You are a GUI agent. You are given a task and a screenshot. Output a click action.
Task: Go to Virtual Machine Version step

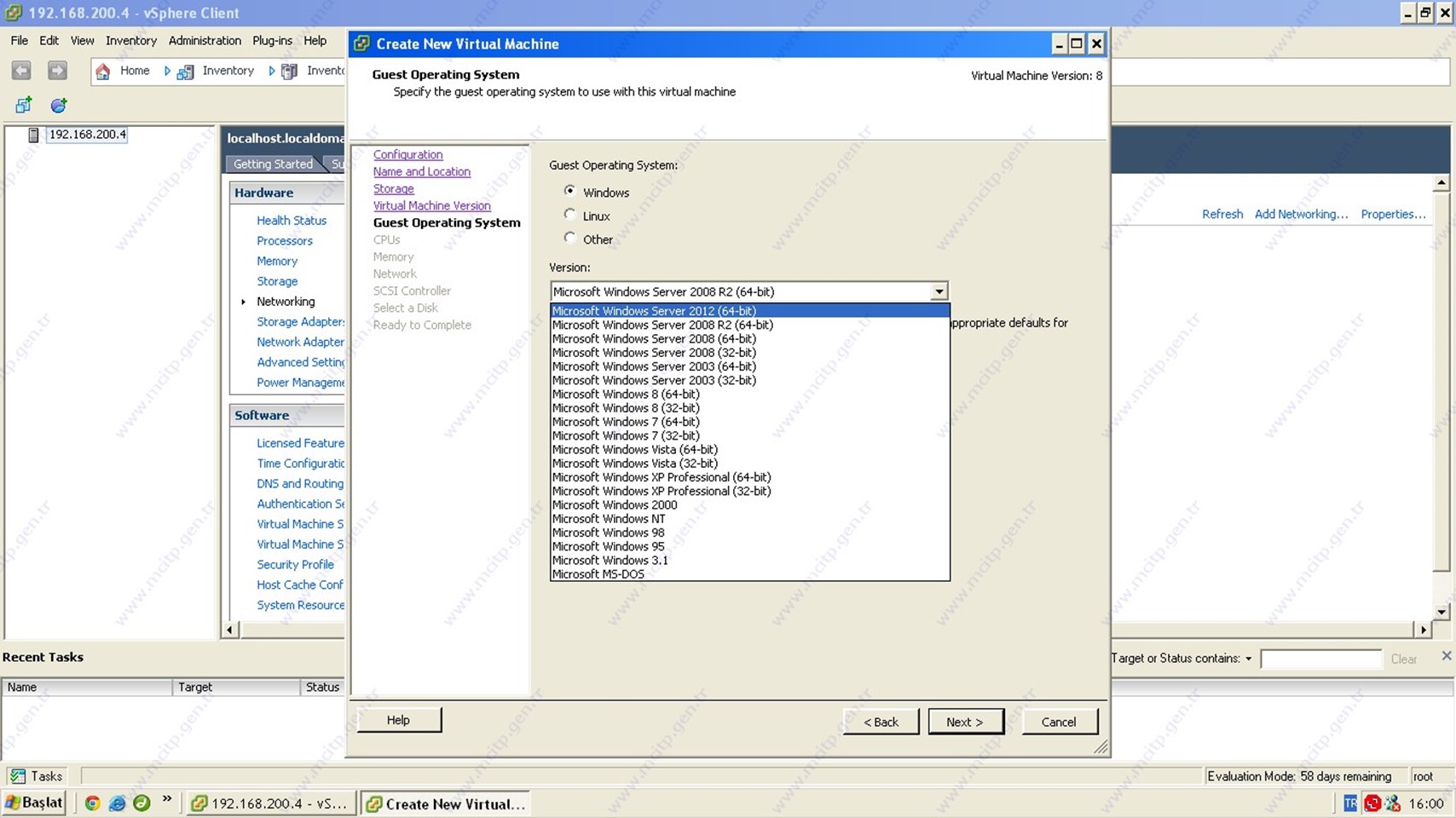(431, 205)
